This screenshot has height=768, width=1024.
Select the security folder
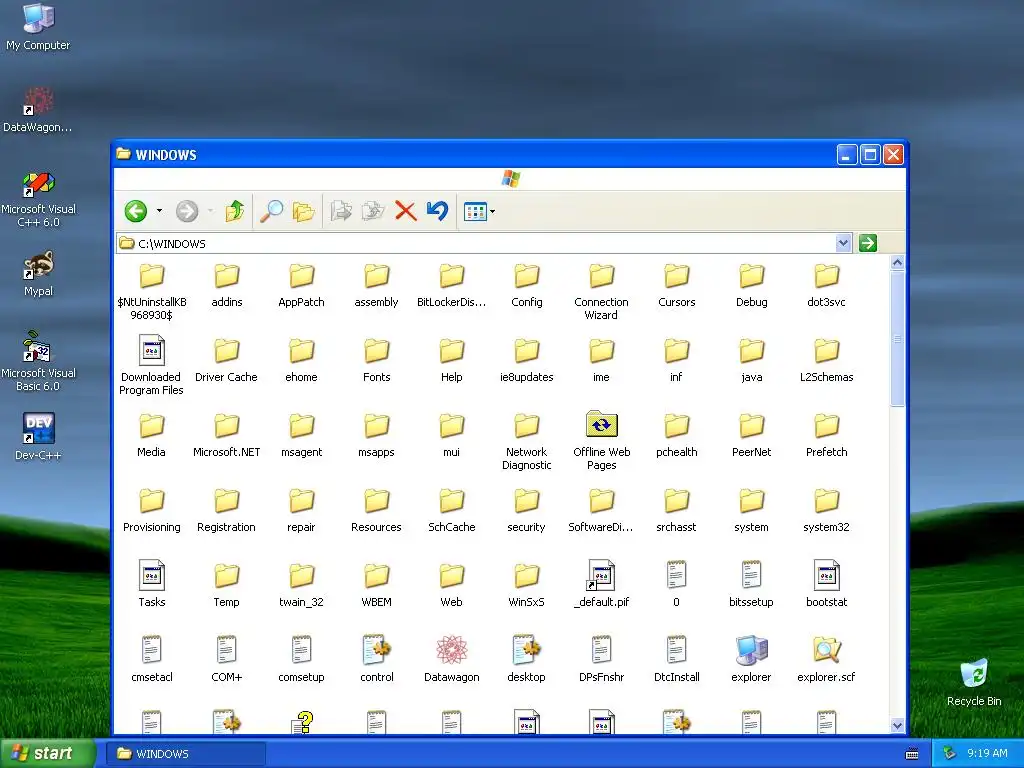point(526,510)
